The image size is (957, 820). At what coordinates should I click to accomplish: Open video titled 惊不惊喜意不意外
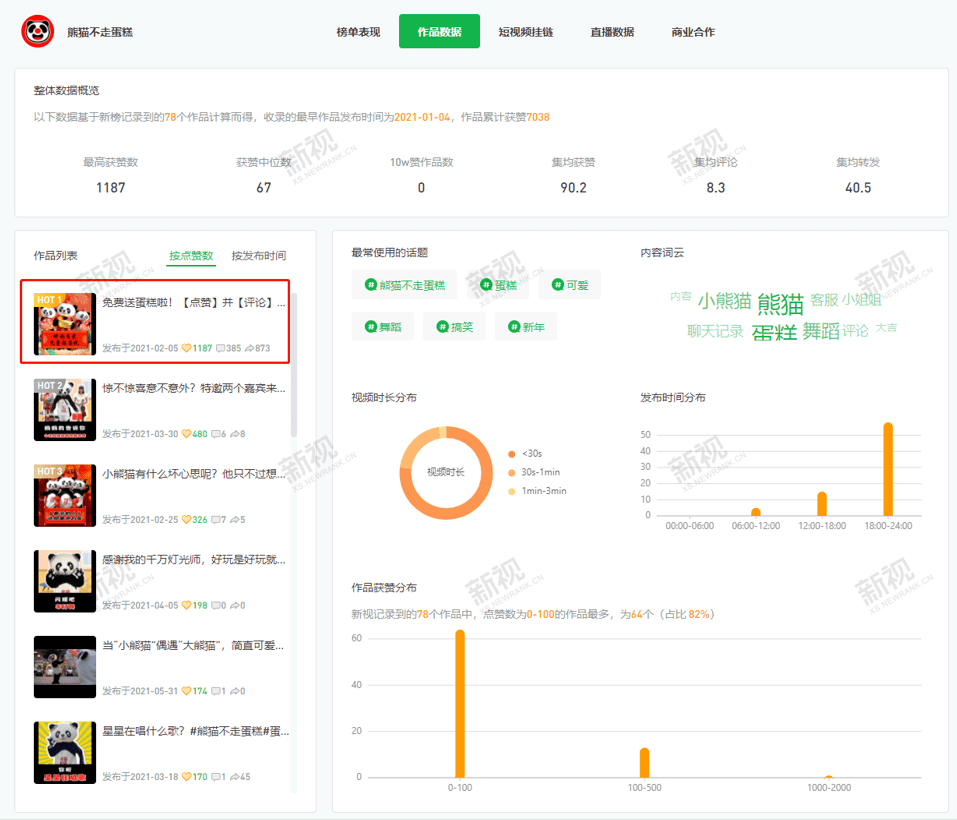(x=194, y=387)
